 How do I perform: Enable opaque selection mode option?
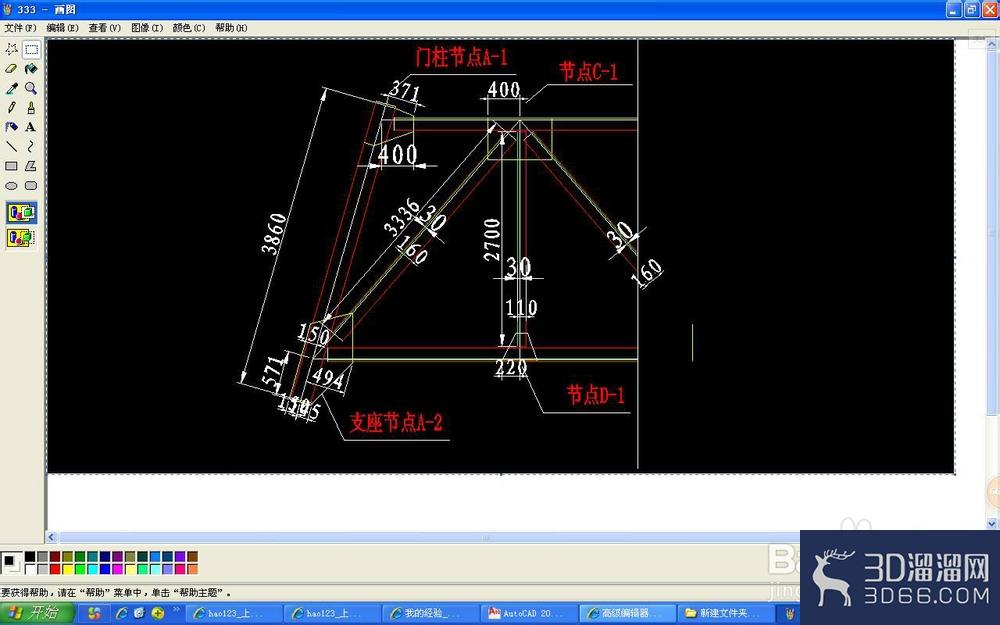(22, 212)
